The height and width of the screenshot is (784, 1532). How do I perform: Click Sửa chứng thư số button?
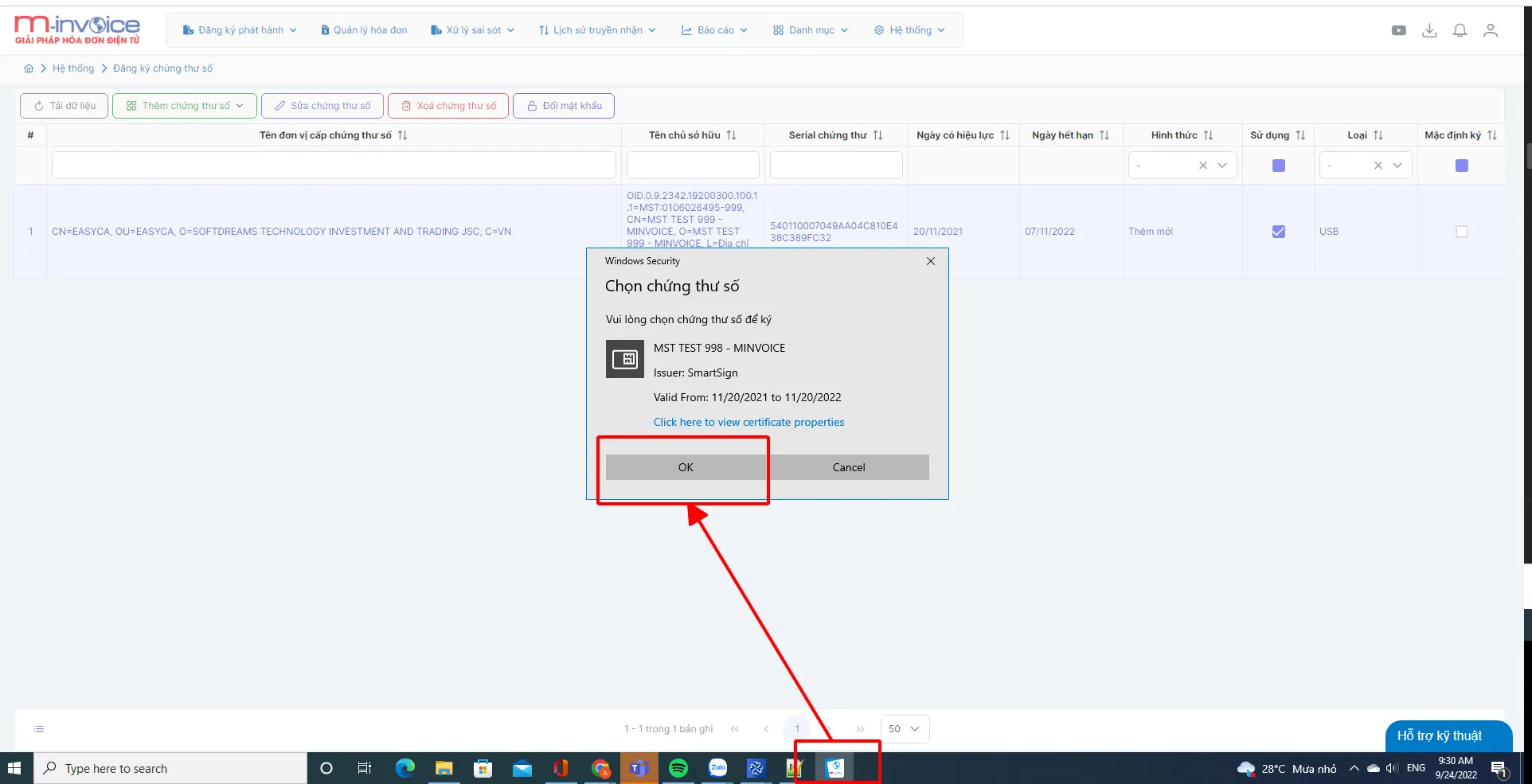coord(322,106)
